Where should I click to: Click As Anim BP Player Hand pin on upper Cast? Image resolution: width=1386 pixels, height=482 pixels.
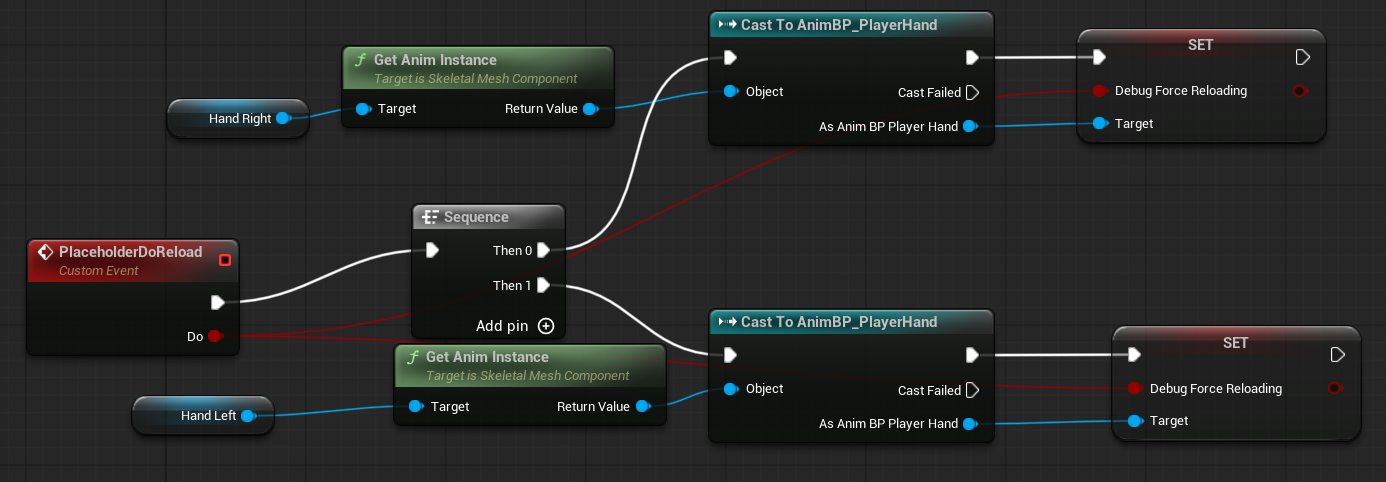969,127
